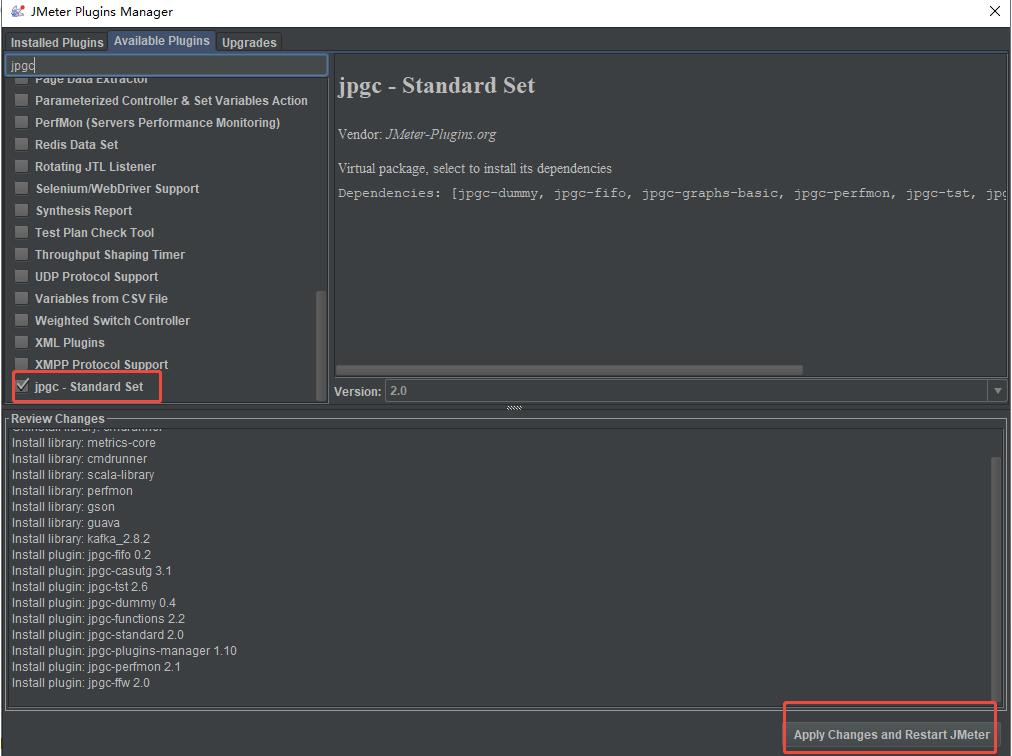This screenshot has width=1012, height=756.
Task: Select the Selenium/WebDriver Support checkbox
Action: tap(22, 188)
